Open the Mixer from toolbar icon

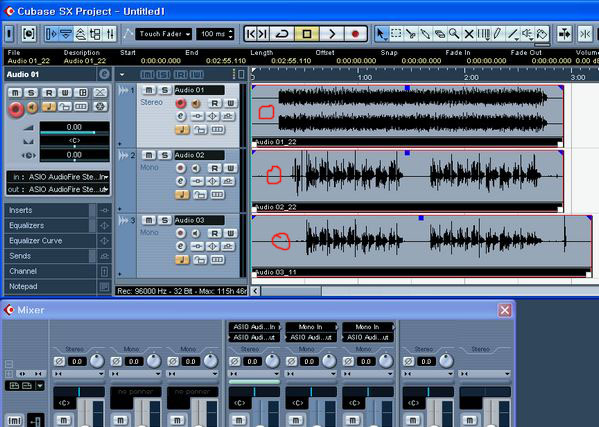point(110,34)
